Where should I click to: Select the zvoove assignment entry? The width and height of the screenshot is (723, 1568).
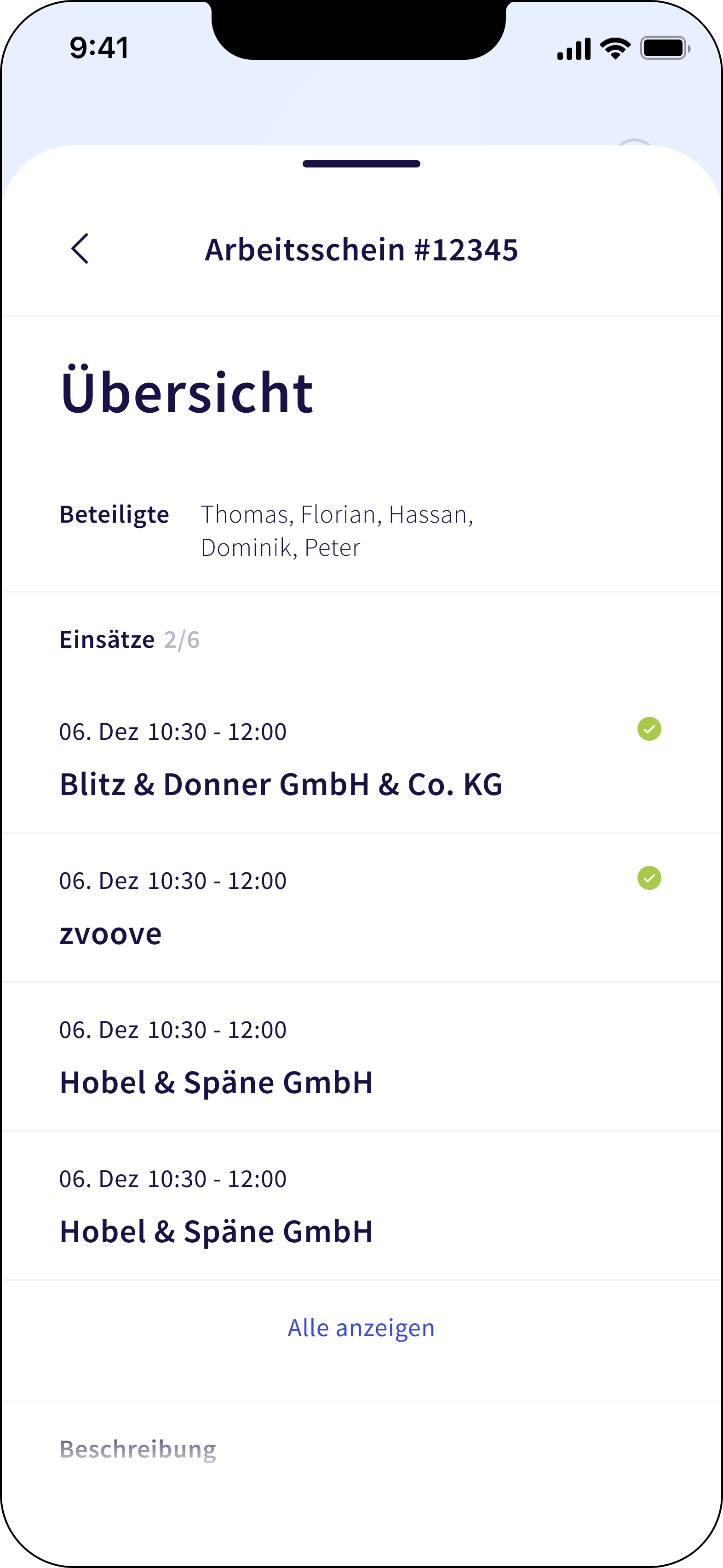(x=111, y=933)
